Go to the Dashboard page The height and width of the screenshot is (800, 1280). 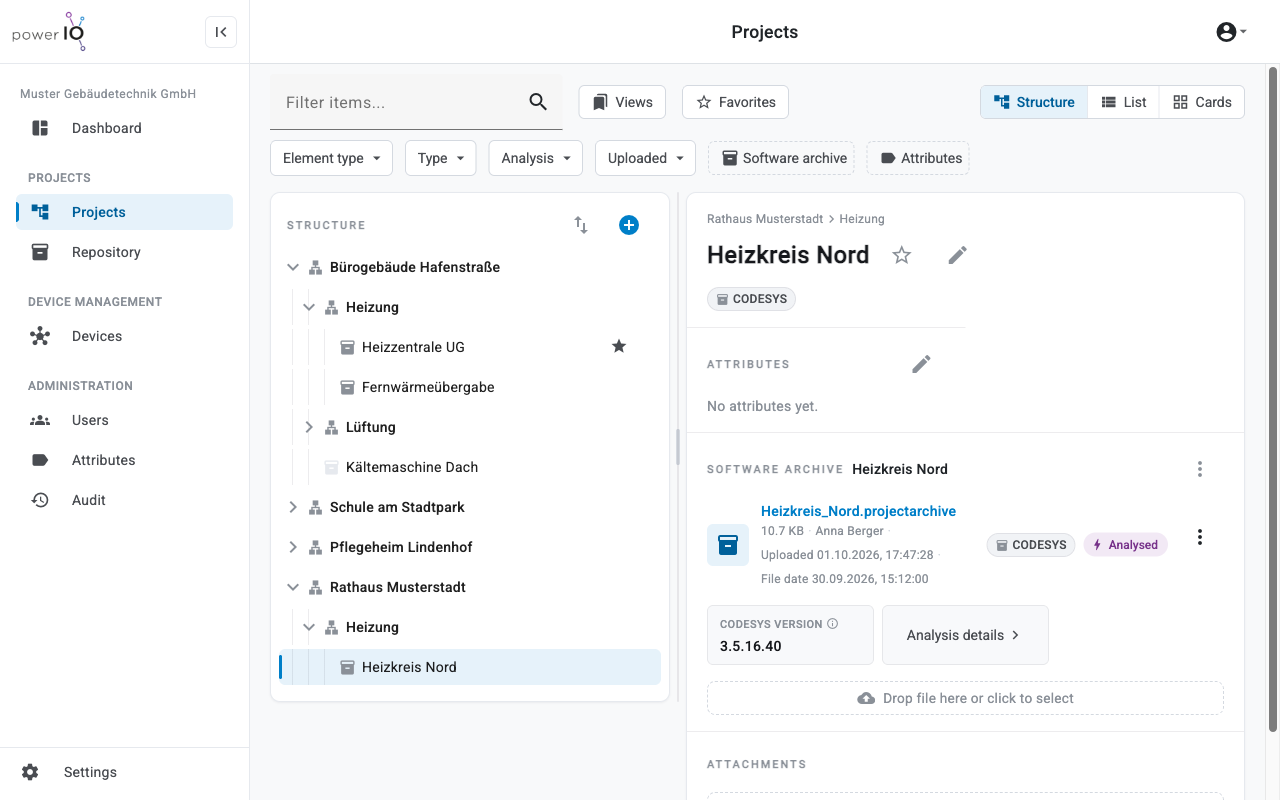pos(124,128)
